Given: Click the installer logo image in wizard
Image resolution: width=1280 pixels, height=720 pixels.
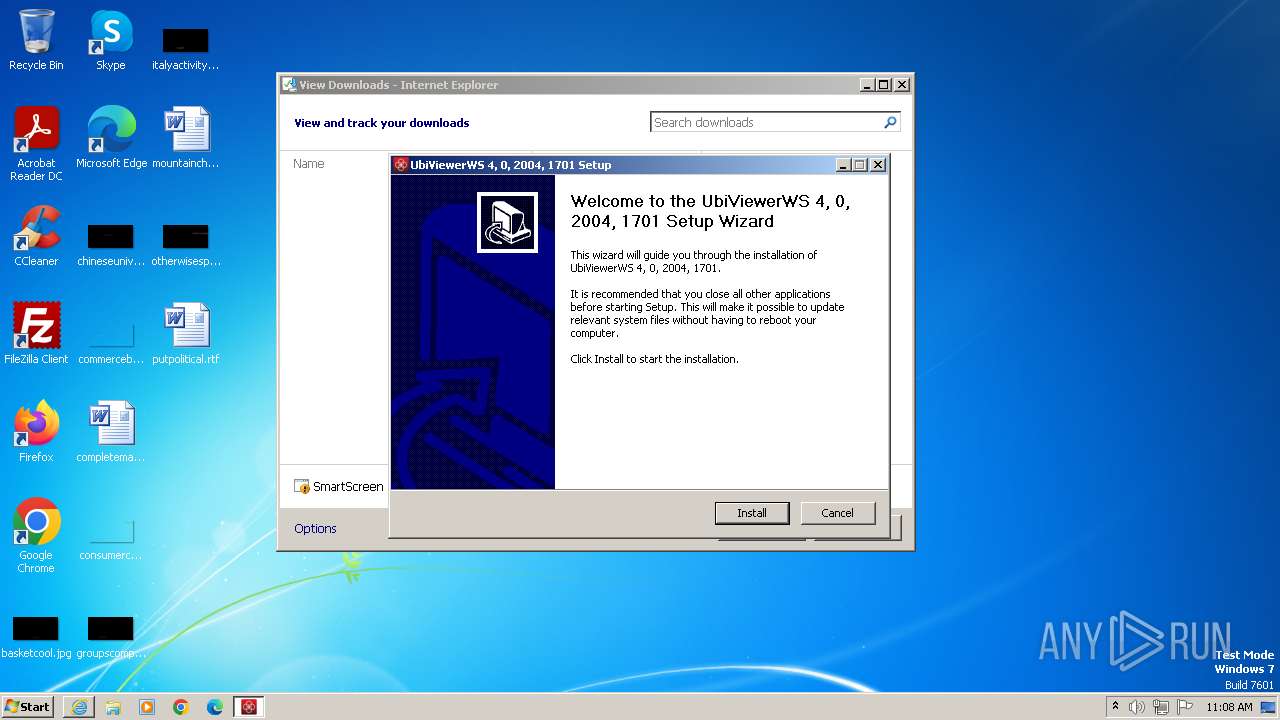Looking at the screenshot, I should 507,222.
